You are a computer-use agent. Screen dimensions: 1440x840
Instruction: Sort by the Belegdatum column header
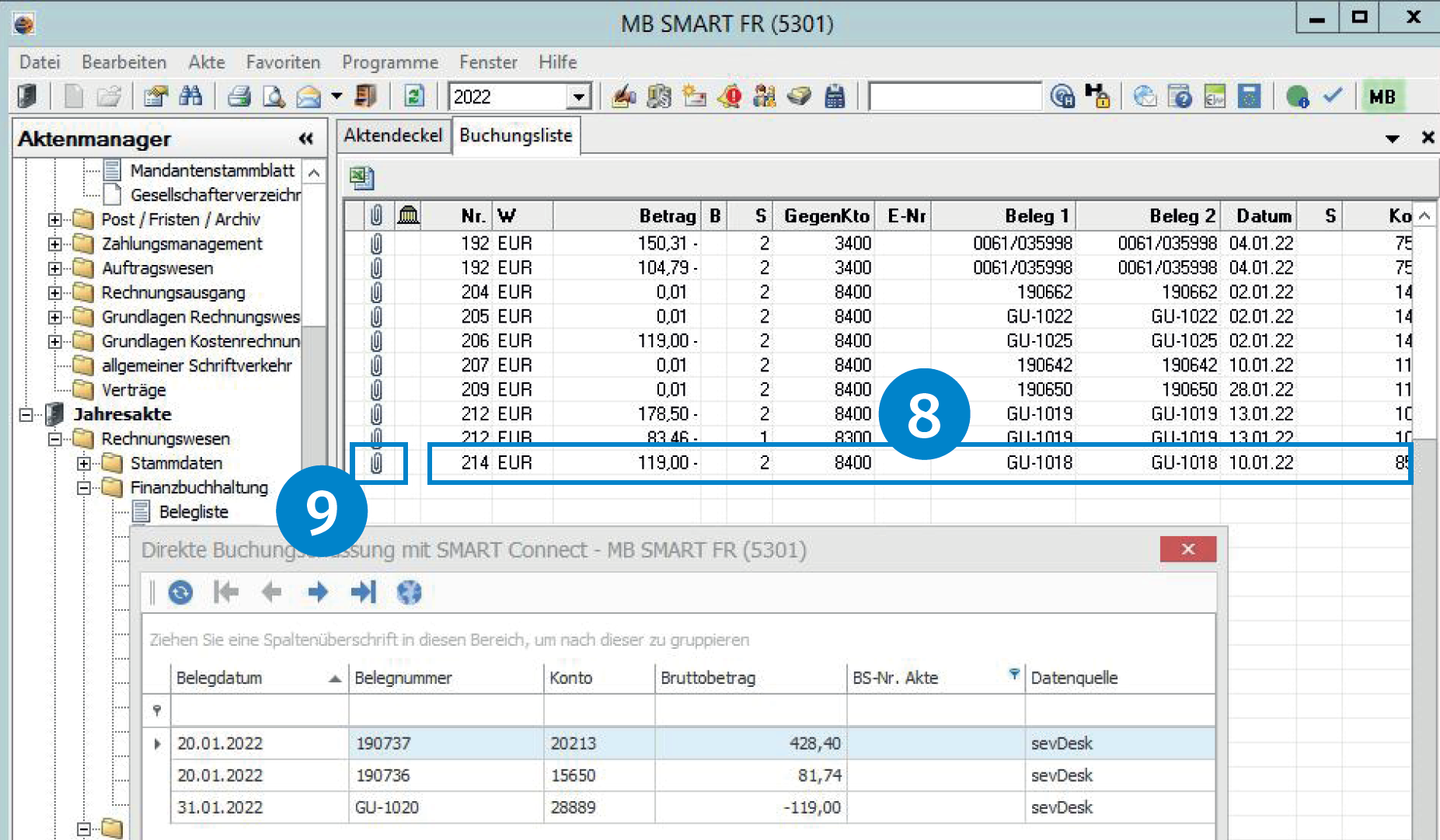(x=260, y=678)
